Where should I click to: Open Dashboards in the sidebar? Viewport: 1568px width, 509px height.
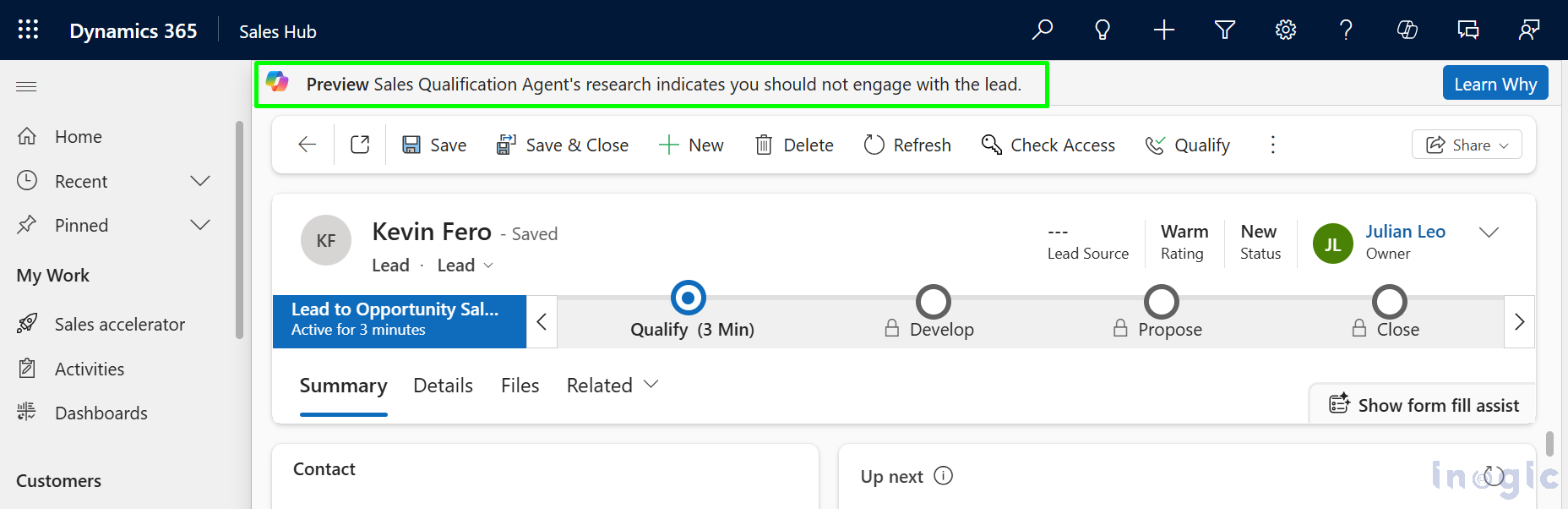click(x=82, y=413)
